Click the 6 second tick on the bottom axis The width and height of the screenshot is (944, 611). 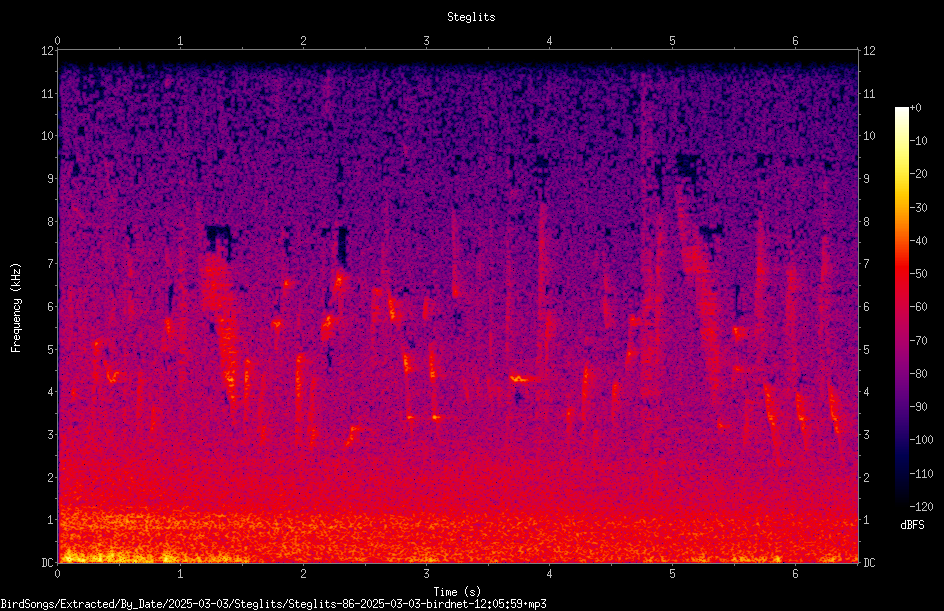coord(795,574)
